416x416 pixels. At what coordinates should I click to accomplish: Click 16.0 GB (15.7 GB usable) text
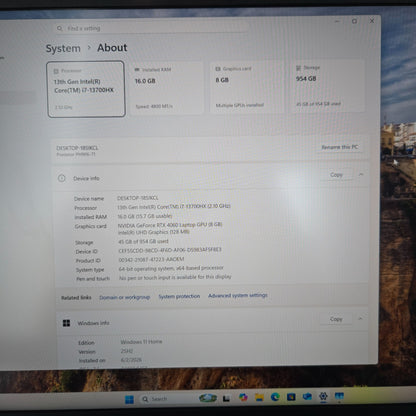(145, 216)
